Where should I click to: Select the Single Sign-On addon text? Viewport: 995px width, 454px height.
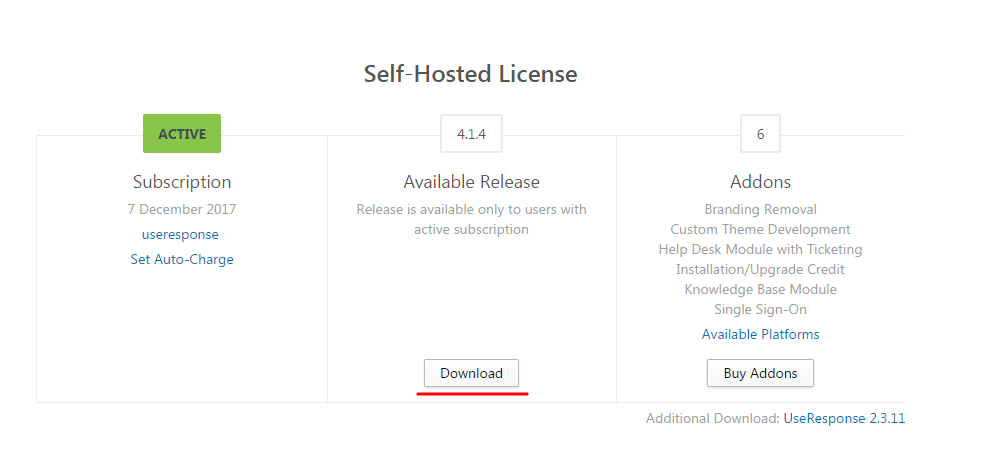pos(760,310)
